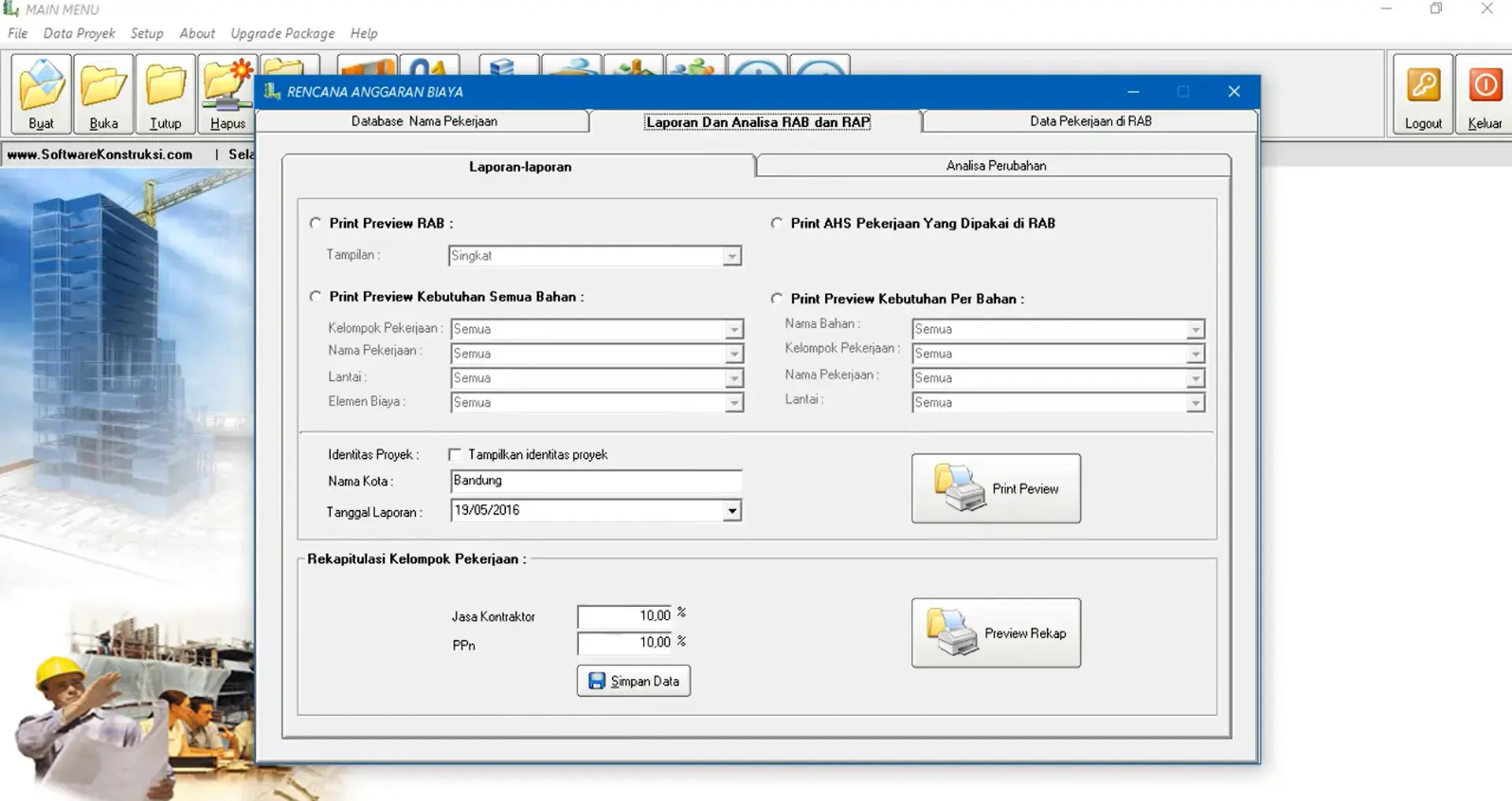1512x801 pixels.
Task: Select the Tutup folder icon
Action: click(165, 87)
